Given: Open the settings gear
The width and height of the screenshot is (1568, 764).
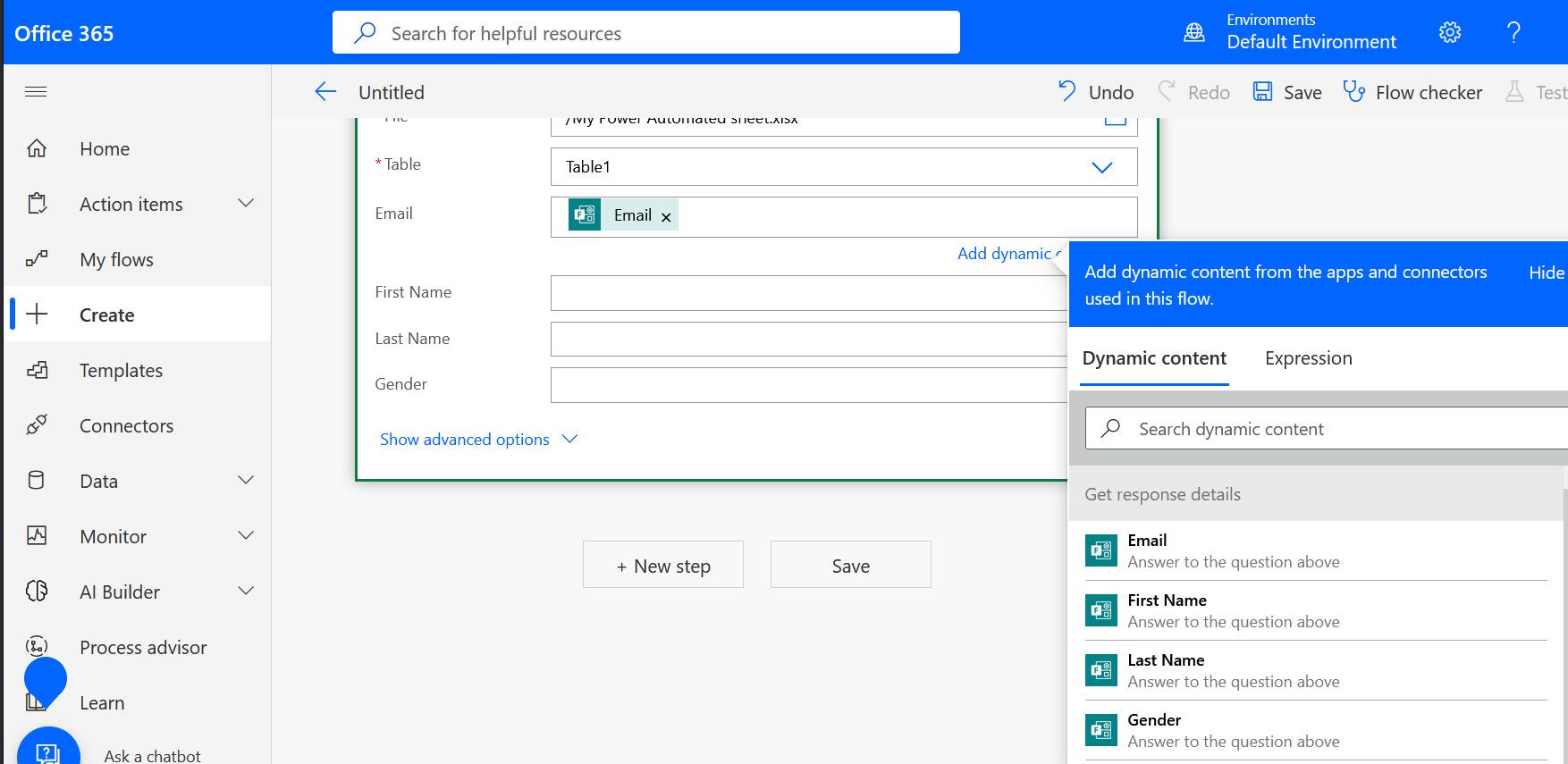Looking at the screenshot, I should 1450,33.
